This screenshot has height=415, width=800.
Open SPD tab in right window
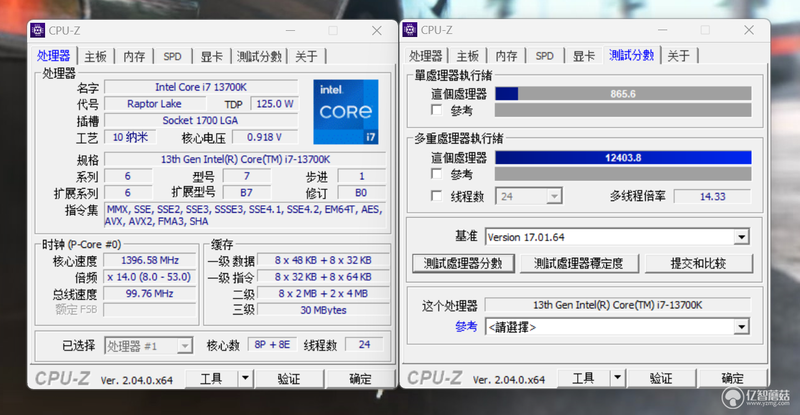tap(544, 56)
